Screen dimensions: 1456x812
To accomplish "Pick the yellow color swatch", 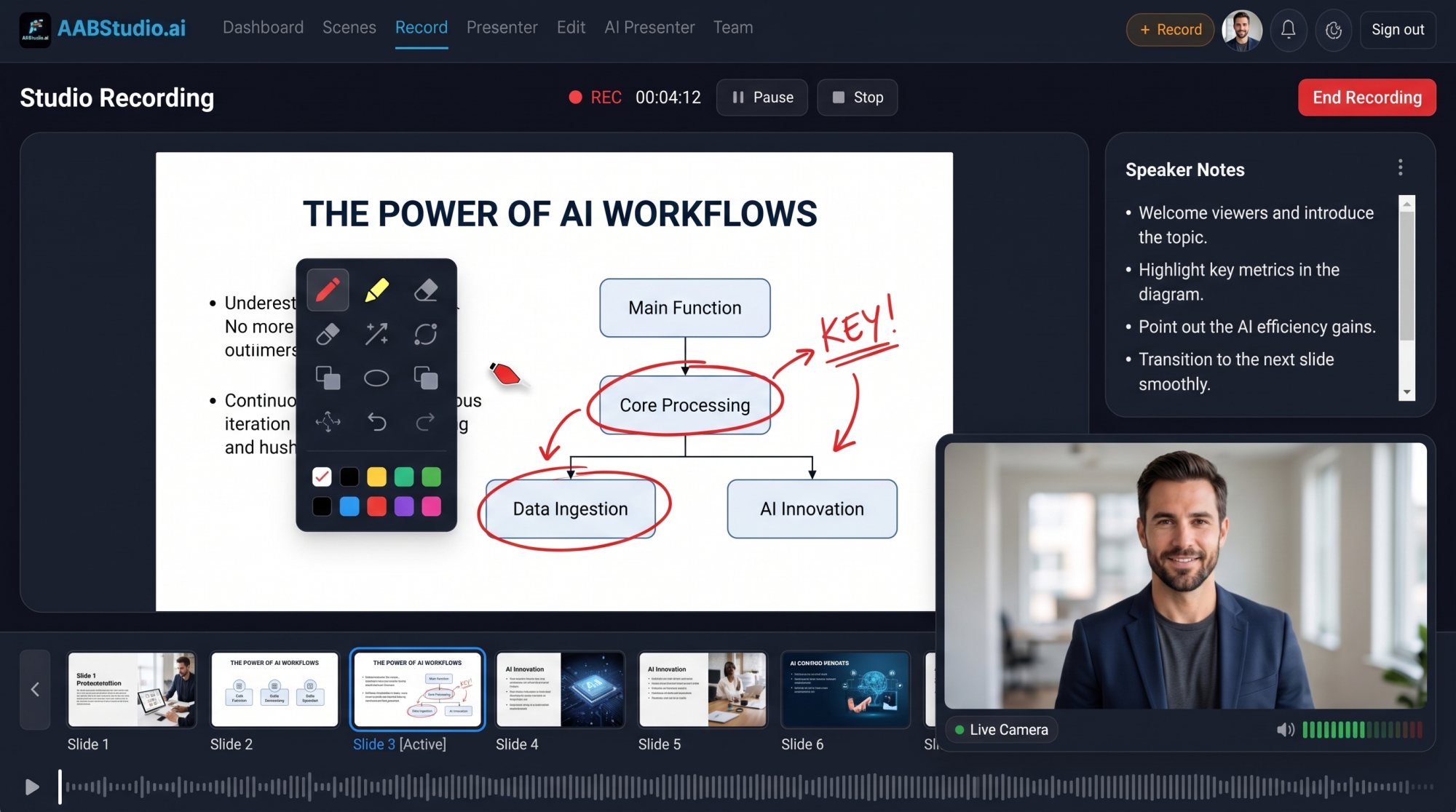I will pos(376,477).
